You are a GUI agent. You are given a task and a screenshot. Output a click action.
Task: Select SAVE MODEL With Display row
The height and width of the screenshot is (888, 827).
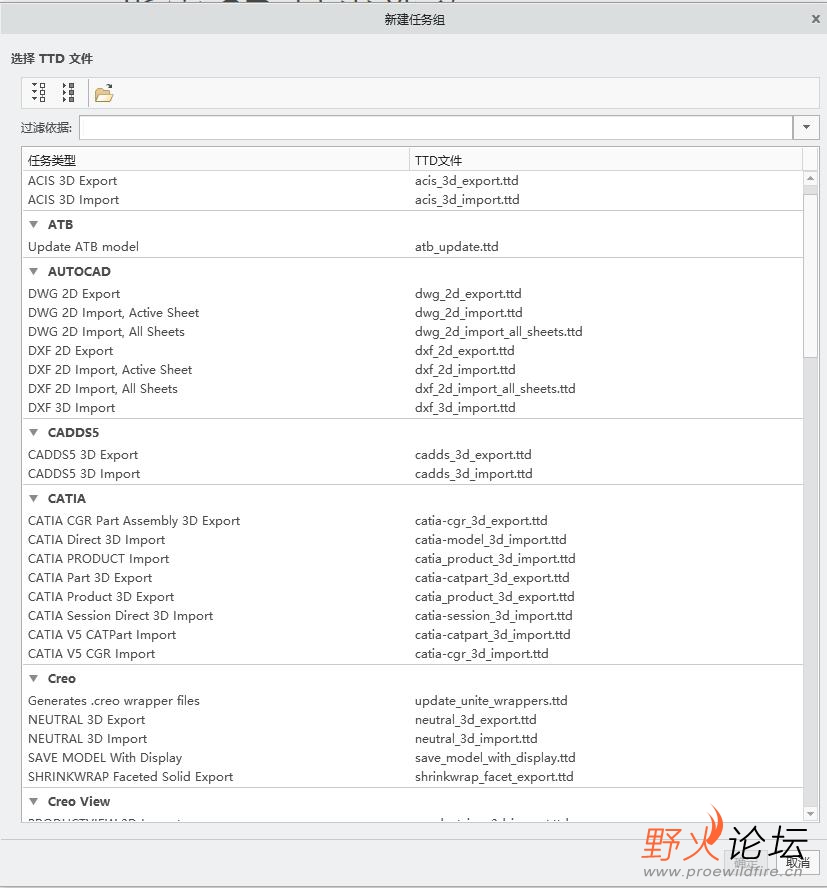point(412,758)
